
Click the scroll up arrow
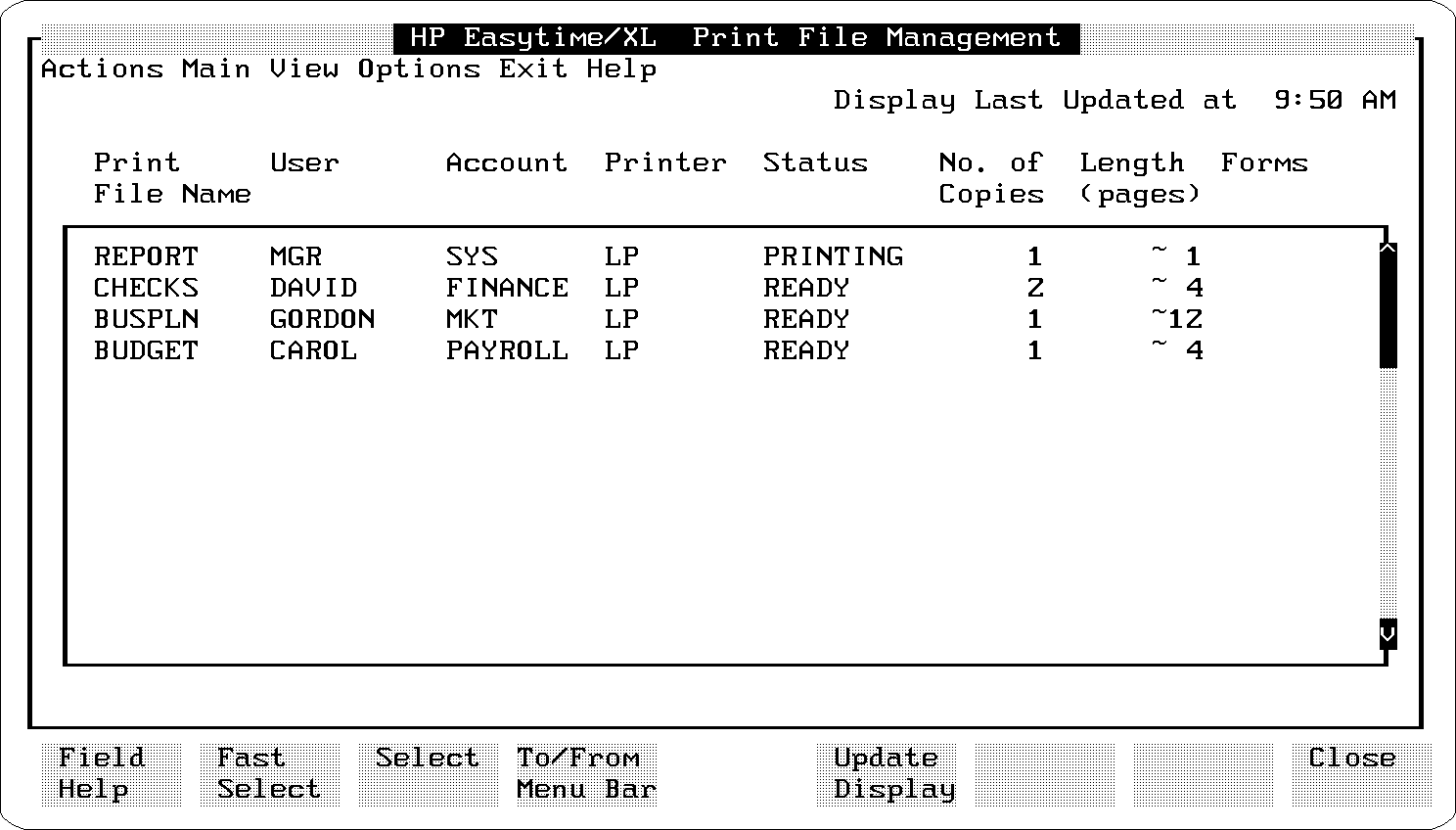(1388, 251)
